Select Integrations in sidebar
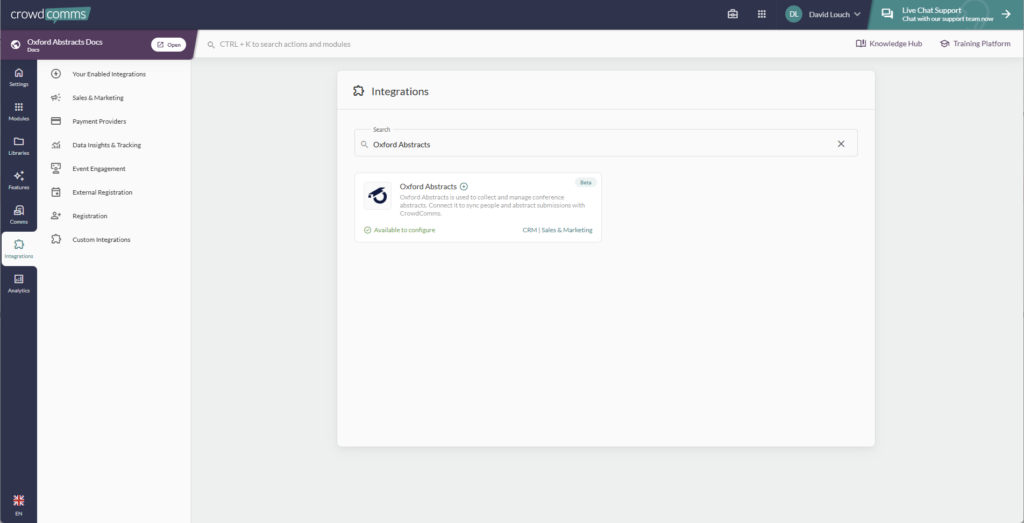The width and height of the screenshot is (1024, 523). tap(19, 249)
